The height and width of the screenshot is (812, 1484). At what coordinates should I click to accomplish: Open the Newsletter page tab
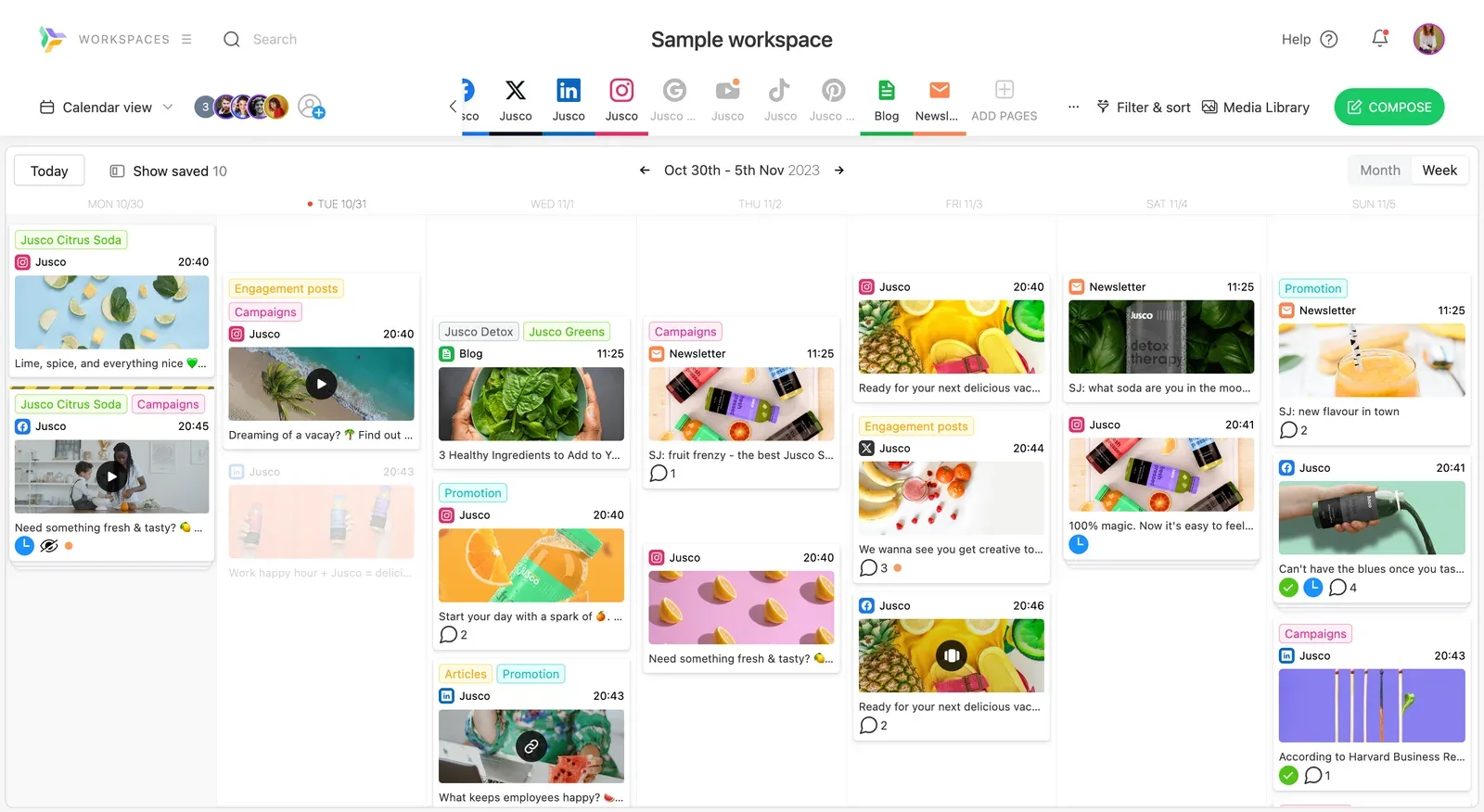tap(938, 101)
